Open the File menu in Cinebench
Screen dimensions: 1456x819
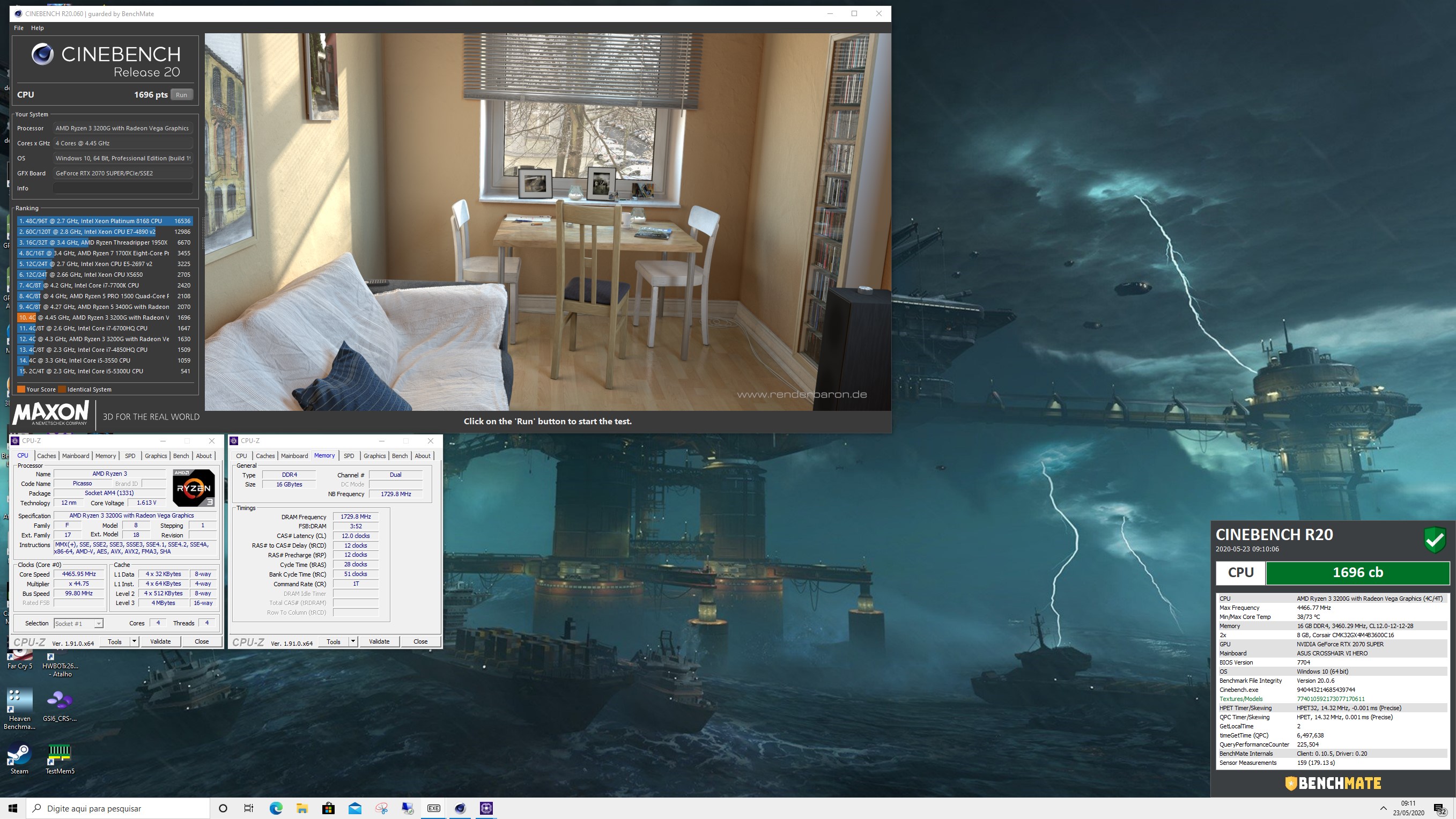coord(19,28)
